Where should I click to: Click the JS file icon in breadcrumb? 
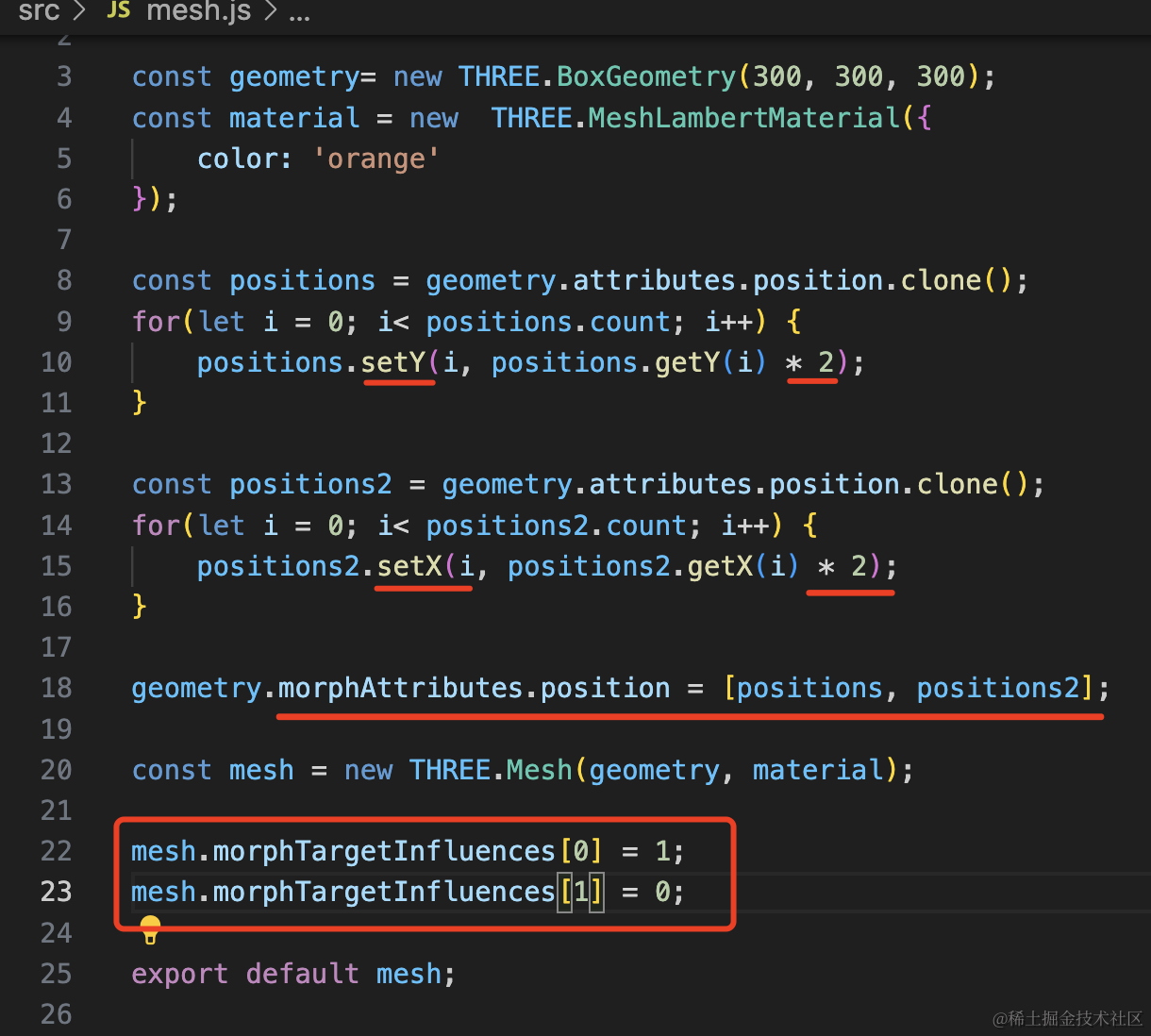(119, 10)
